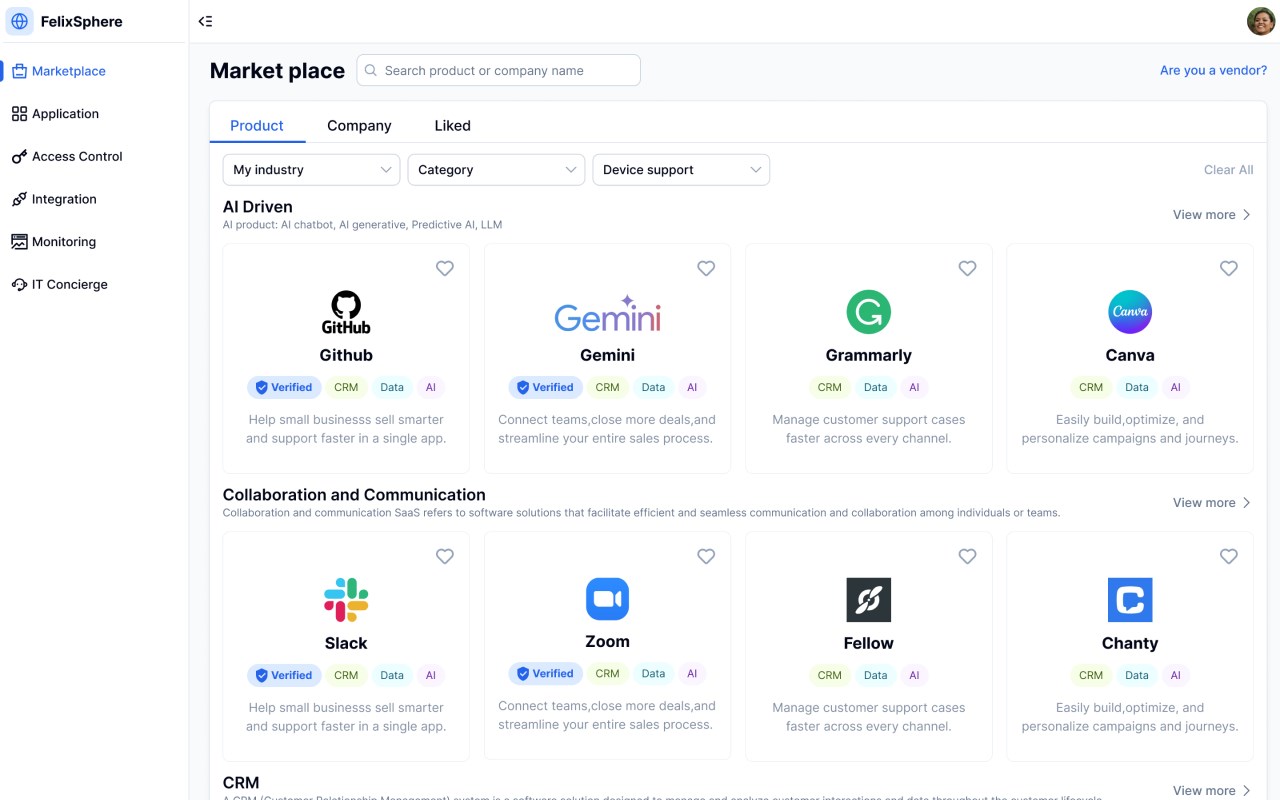Click the Data tag on Grammarly card
The width and height of the screenshot is (1280, 800).
coord(875,387)
